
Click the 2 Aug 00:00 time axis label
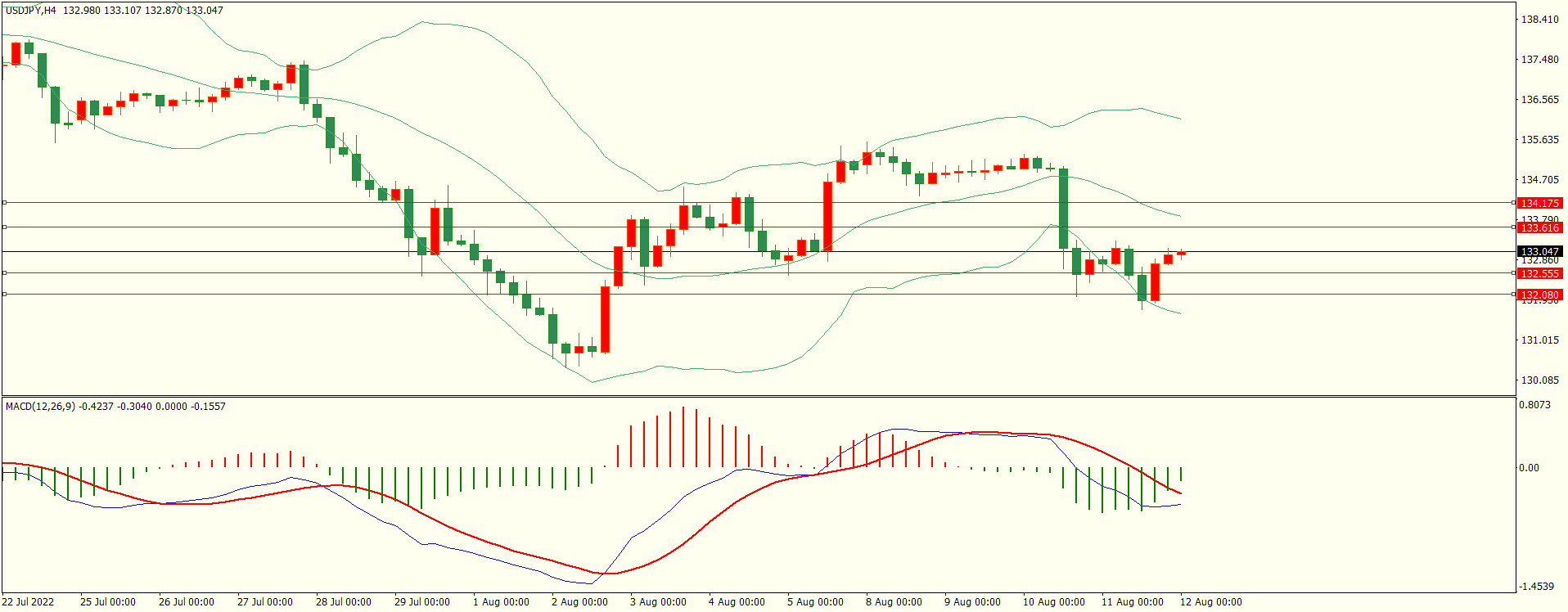(x=579, y=602)
